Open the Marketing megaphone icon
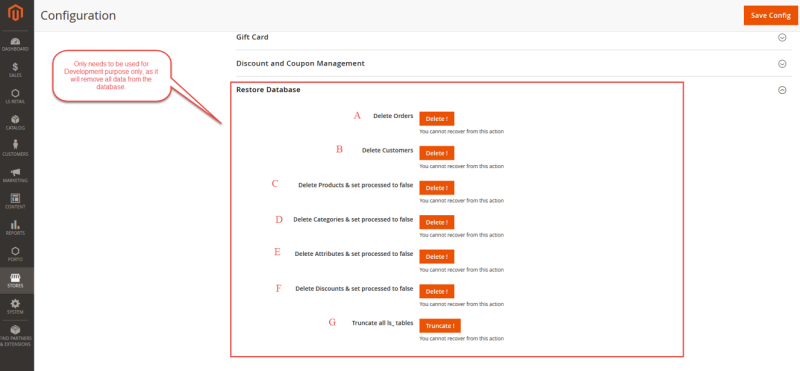Screen dimensions: 800x371 tap(15, 172)
